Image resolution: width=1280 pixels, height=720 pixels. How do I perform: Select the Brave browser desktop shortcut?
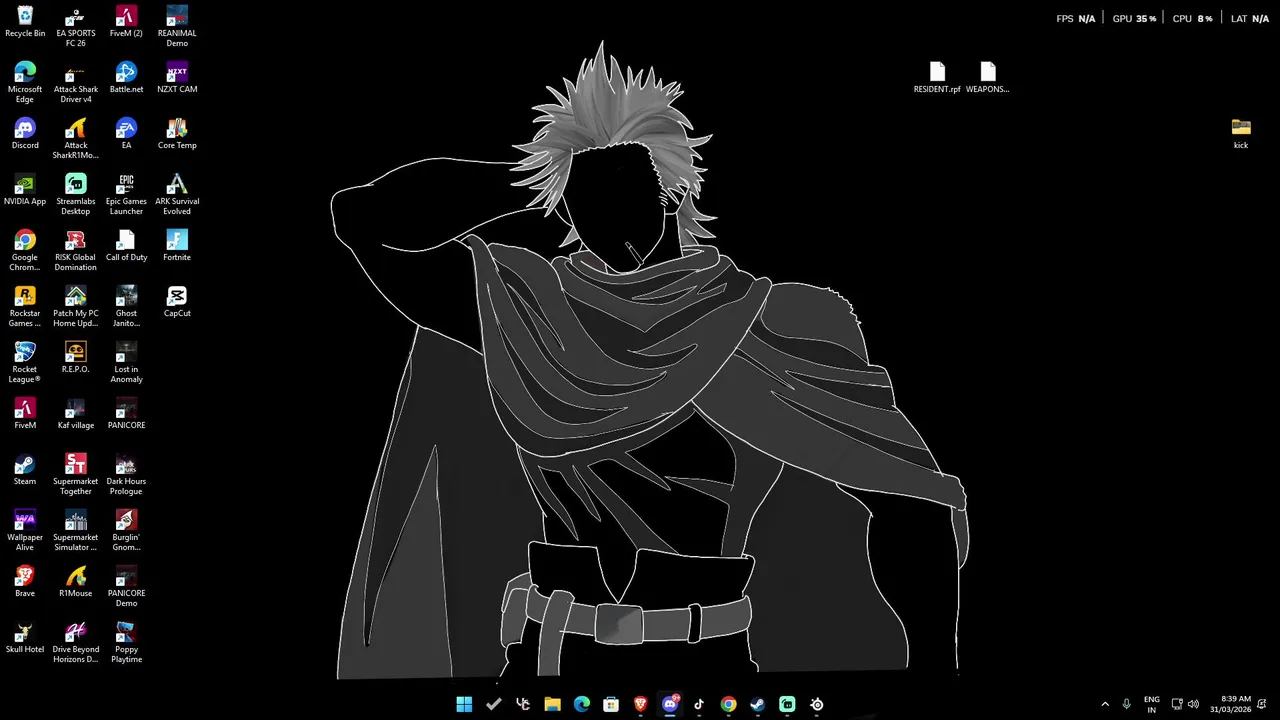point(25,582)
